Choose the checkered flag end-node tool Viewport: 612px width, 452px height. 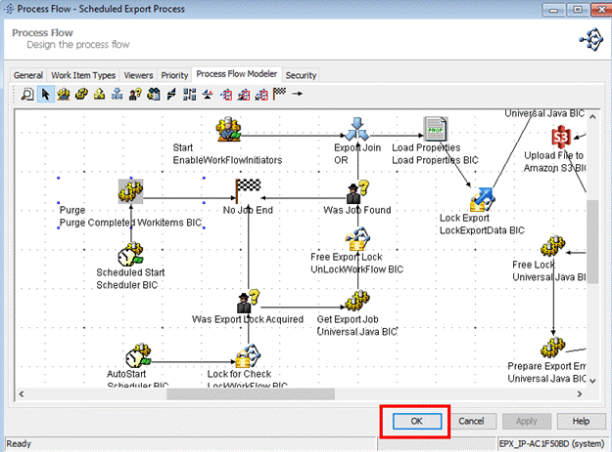coord(280,94)
